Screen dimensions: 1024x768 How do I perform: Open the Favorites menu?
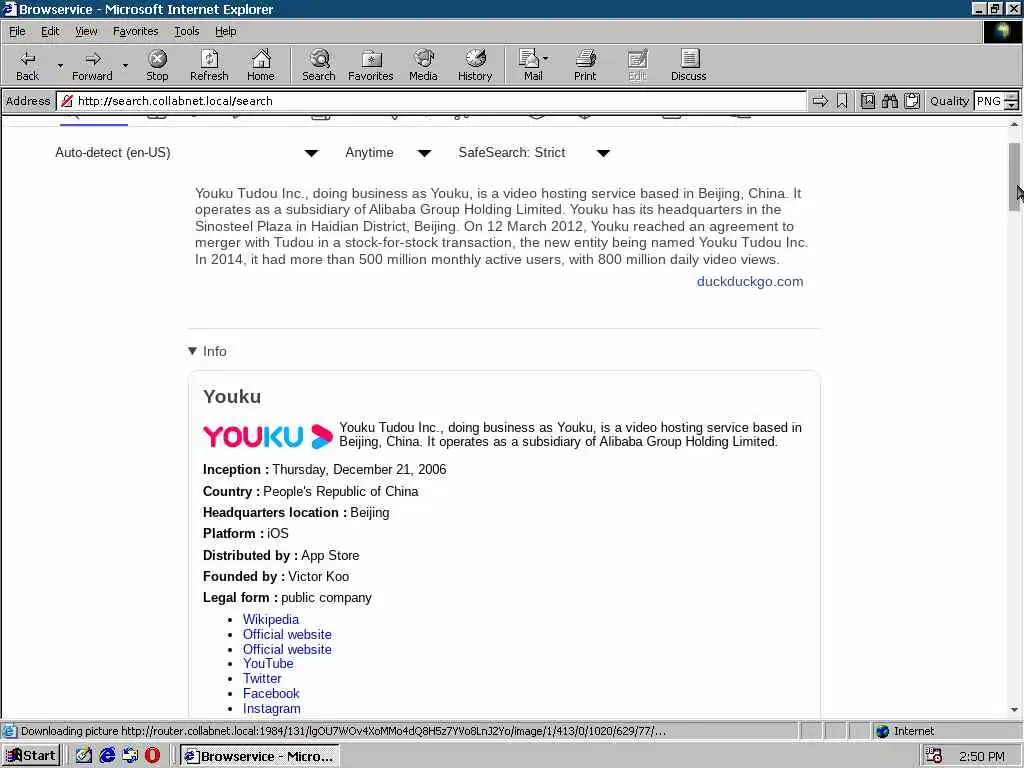tap(135, 31)
